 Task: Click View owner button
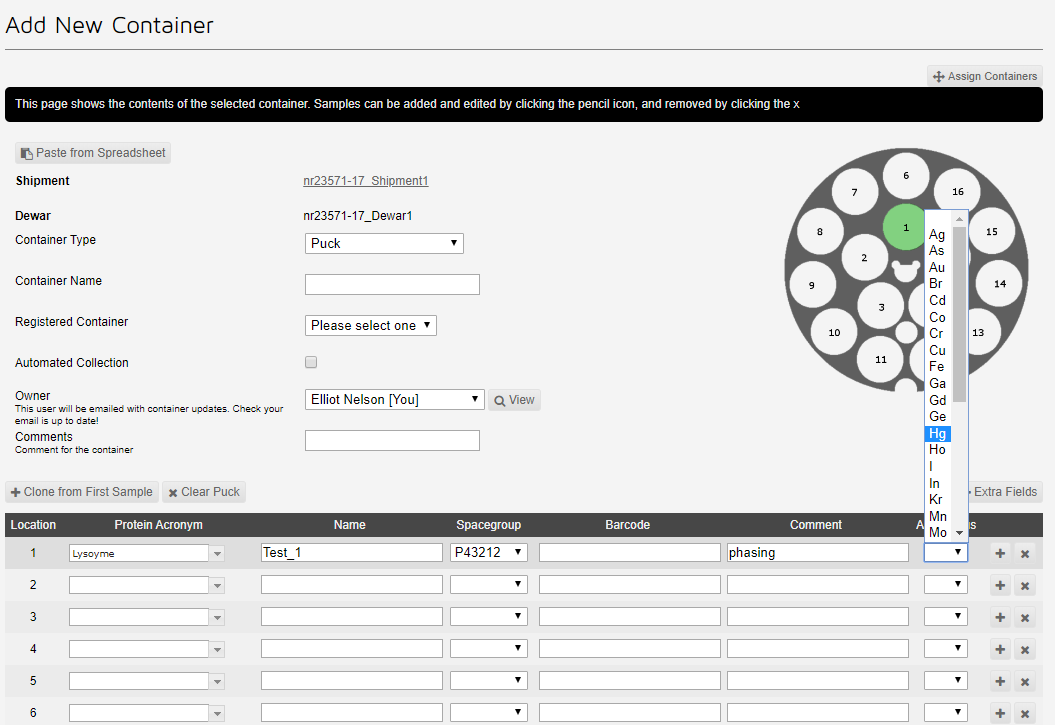click(x=514, y=400)
